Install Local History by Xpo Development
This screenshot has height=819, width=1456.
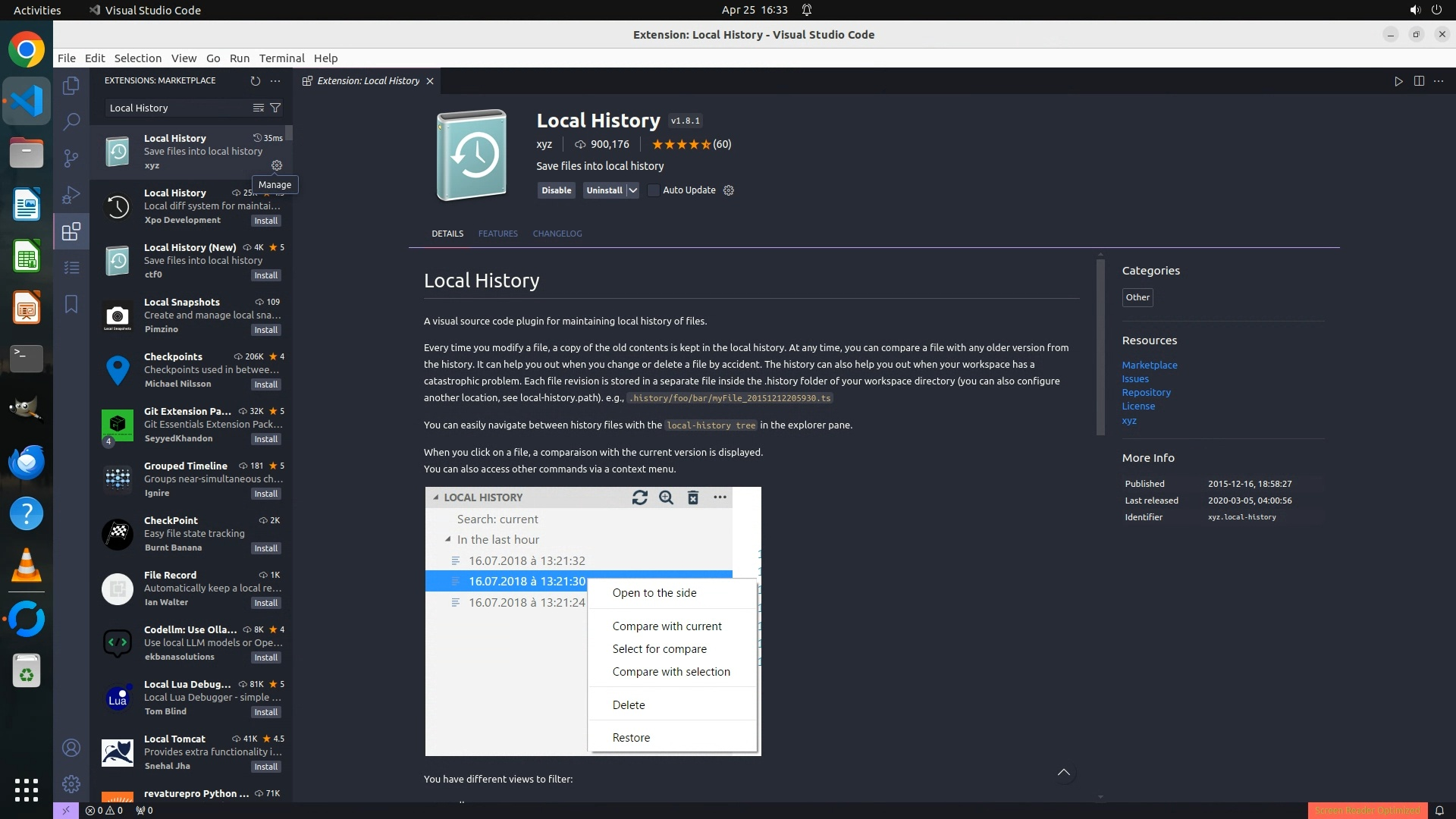click(265, 221)
